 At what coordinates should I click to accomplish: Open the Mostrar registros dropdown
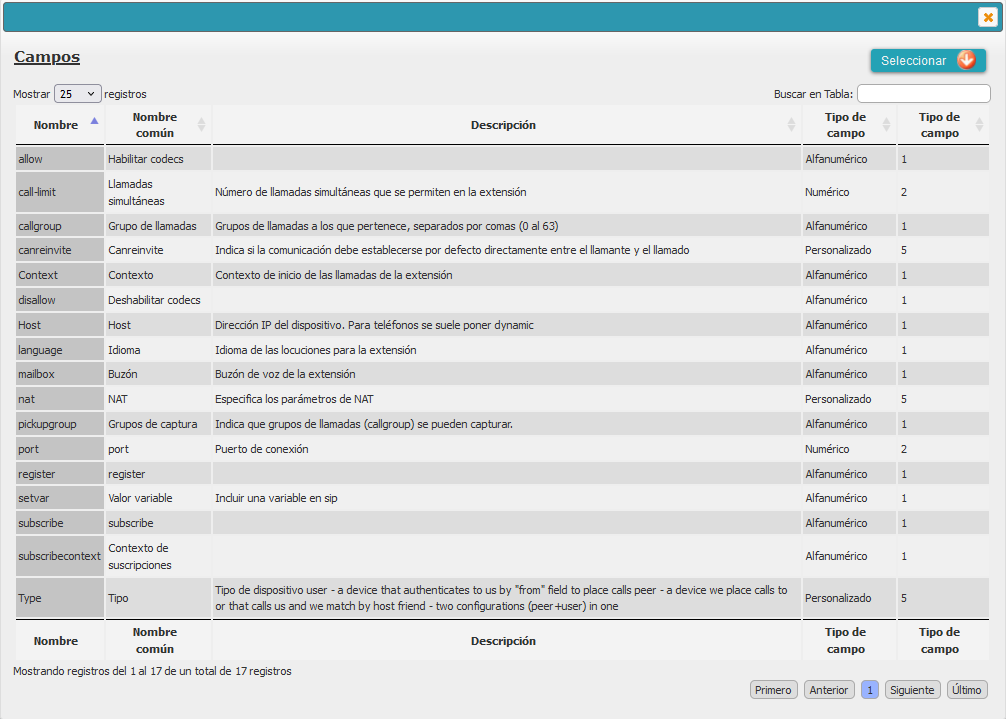78,94
